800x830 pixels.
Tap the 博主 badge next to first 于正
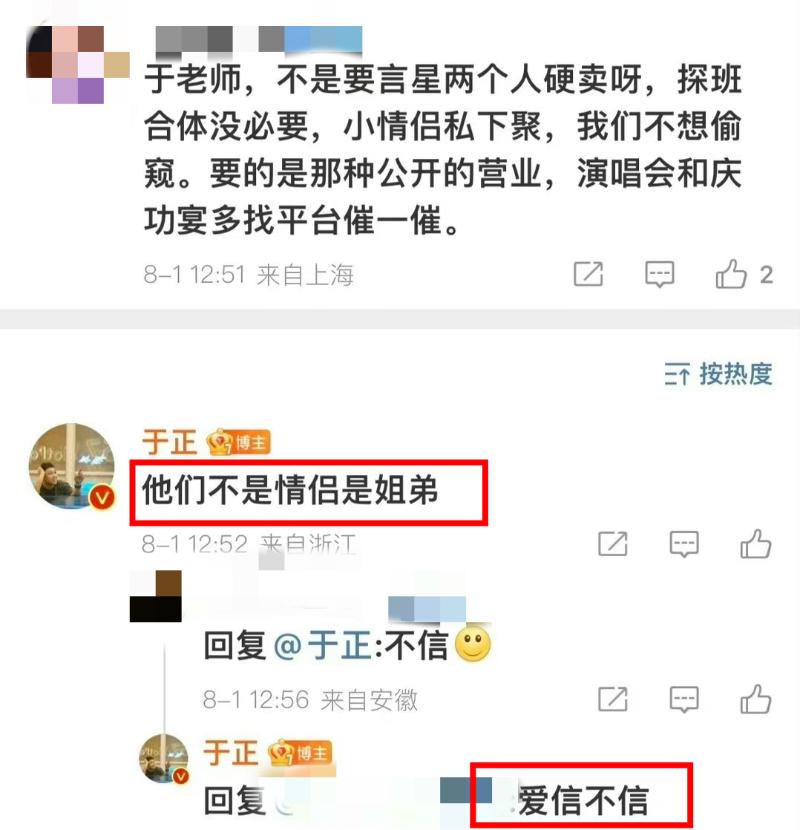pyautogui.click(x=239, y=443)
